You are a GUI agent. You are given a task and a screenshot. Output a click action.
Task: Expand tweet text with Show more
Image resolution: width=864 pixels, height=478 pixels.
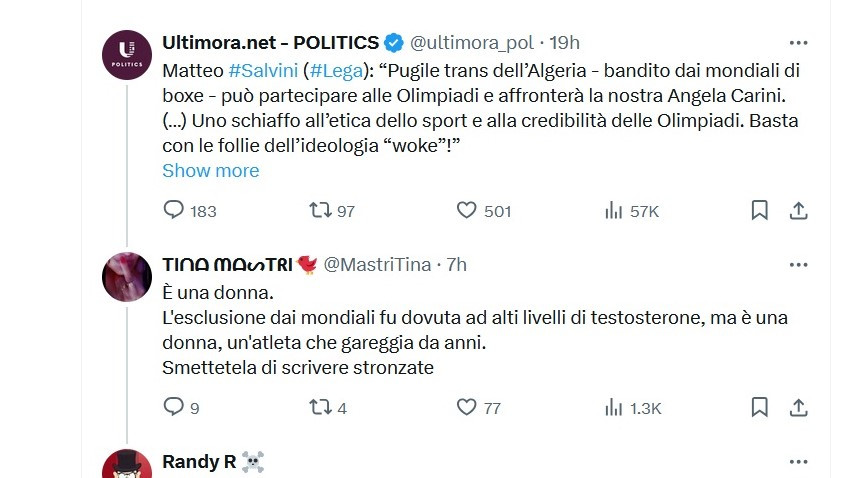point(210,170)
